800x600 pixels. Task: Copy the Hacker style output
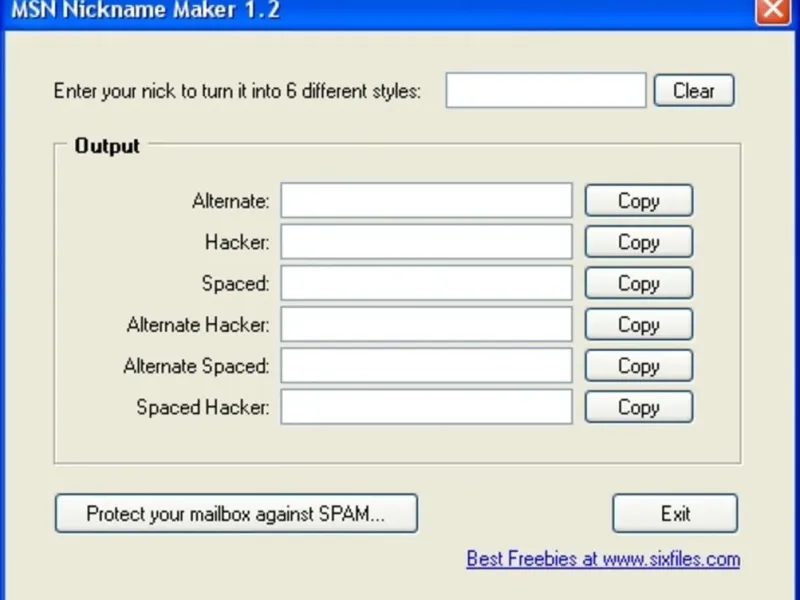pos(639,242)
